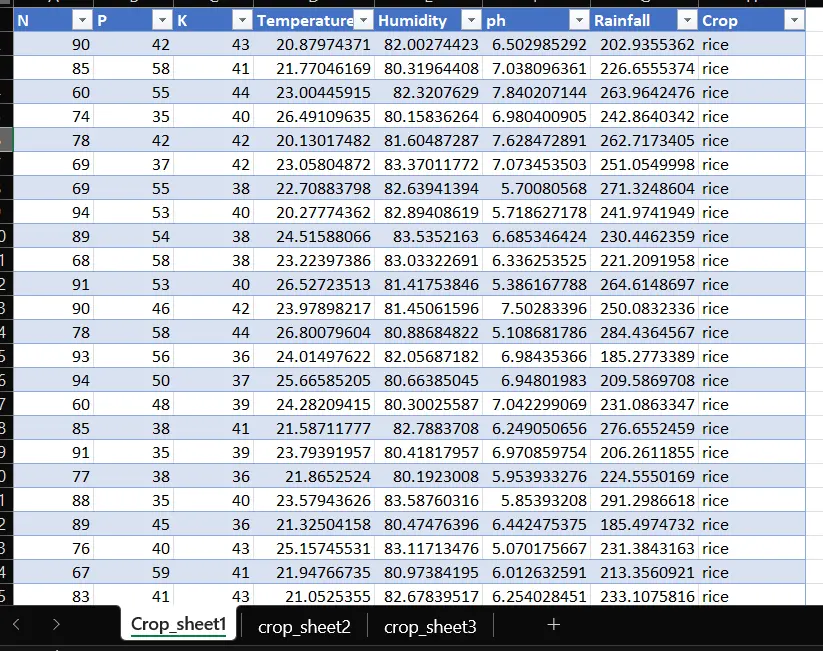The width and height of the screenshot is (823, 651).
Task: Open the Crop column filter dropdown
Action: [794, 20]
